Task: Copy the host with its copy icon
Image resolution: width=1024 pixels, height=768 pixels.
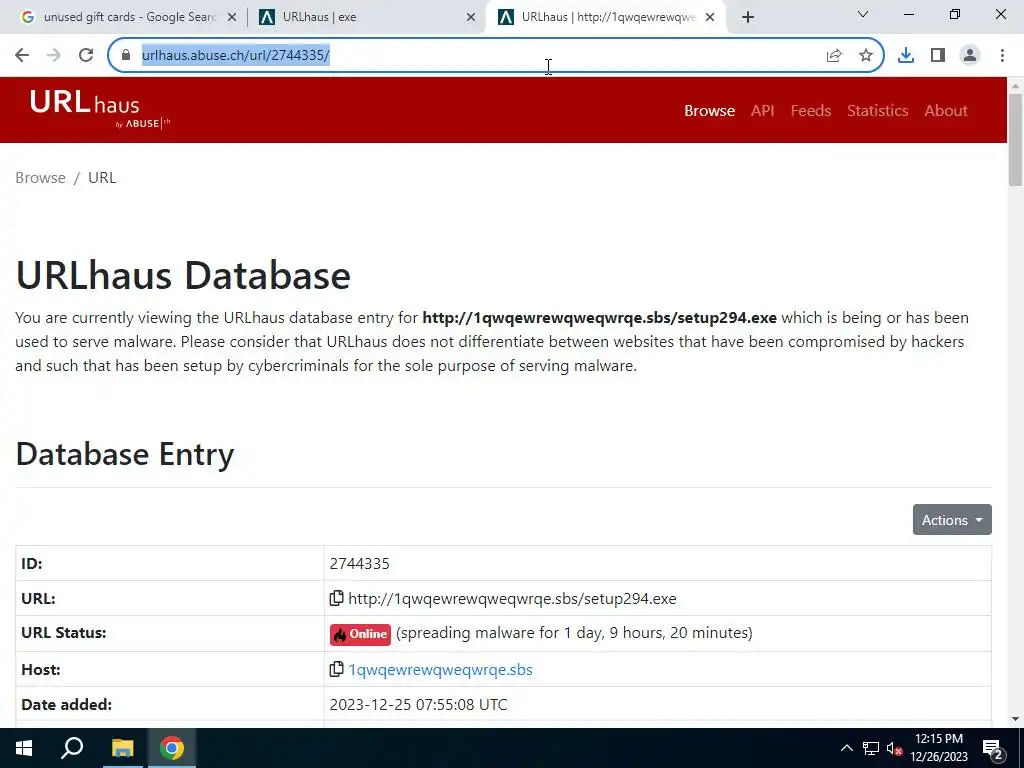Action: click(336, 669)
